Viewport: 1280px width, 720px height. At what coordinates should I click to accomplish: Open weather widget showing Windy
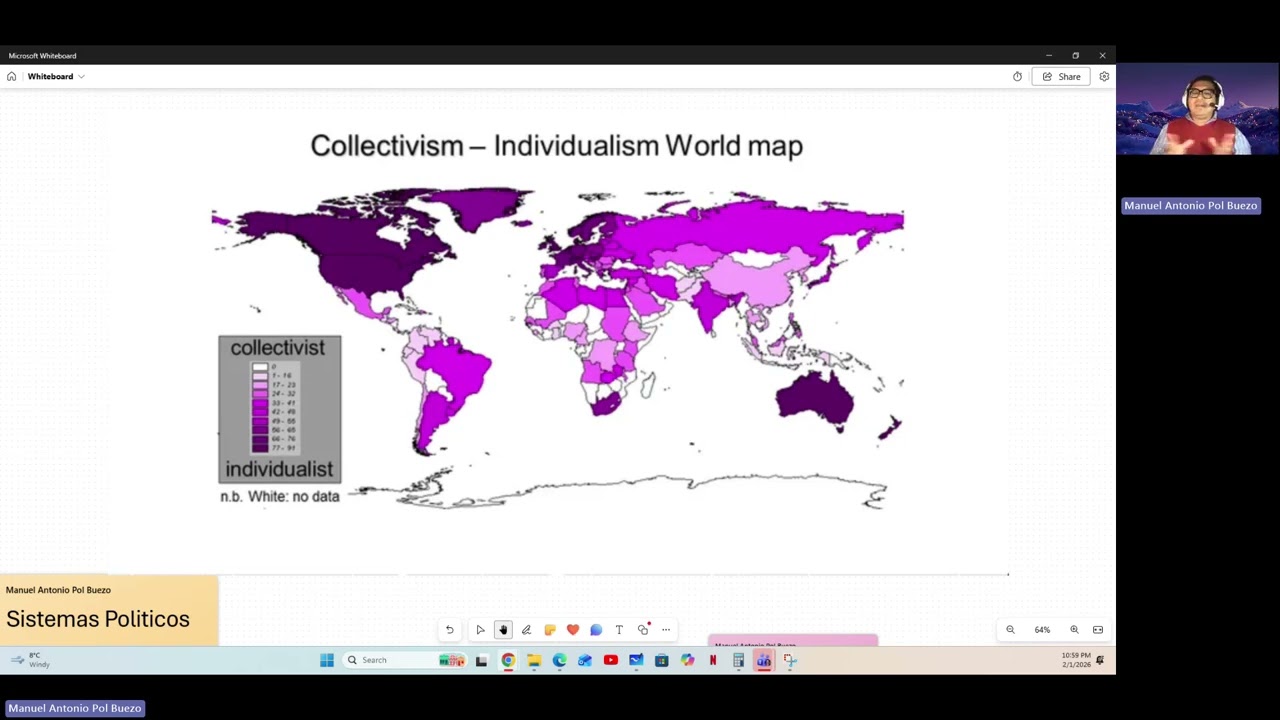(28, 660)
